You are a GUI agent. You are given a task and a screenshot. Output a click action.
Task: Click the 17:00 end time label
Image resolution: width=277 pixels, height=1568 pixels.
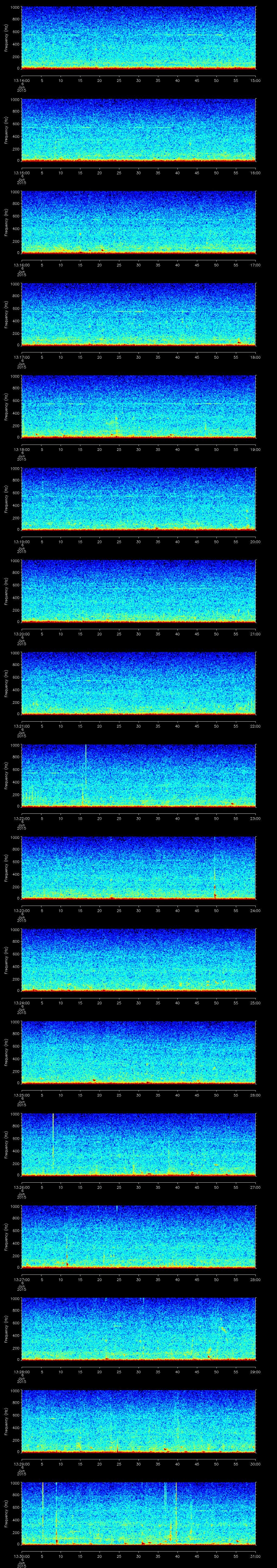255,265
